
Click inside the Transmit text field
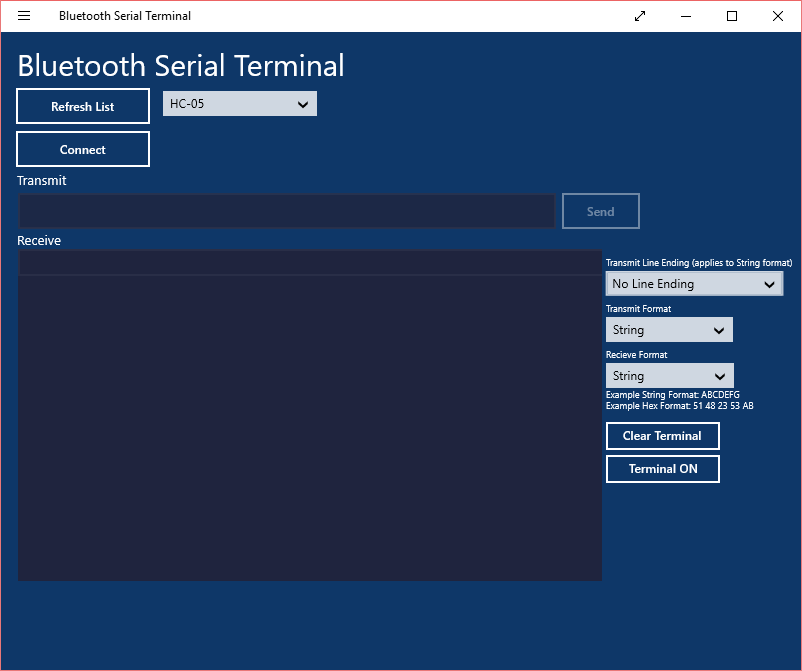click(x=287, y=211)
